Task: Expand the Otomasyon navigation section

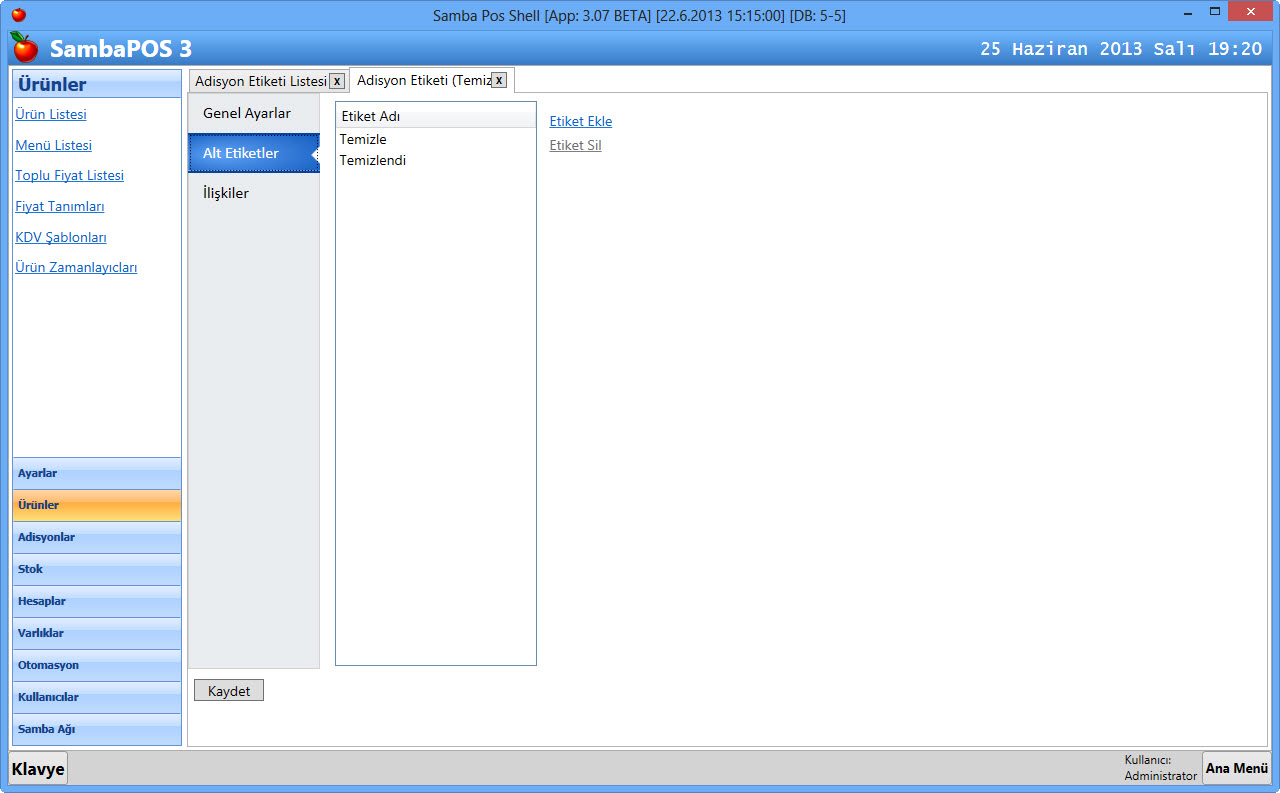Action: pos(97,665)
